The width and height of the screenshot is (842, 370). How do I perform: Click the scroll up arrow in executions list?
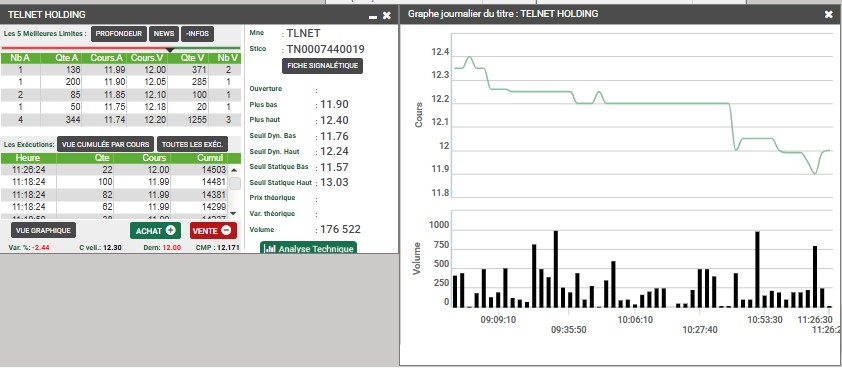point(234,170)
